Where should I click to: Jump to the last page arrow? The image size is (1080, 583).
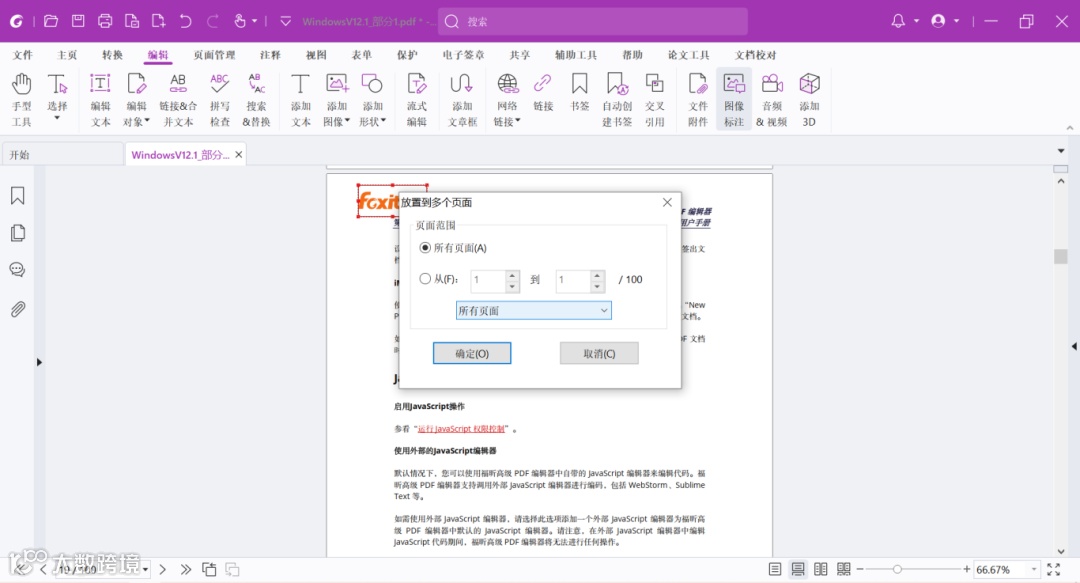pyautogui.click(x=186, y=569)
